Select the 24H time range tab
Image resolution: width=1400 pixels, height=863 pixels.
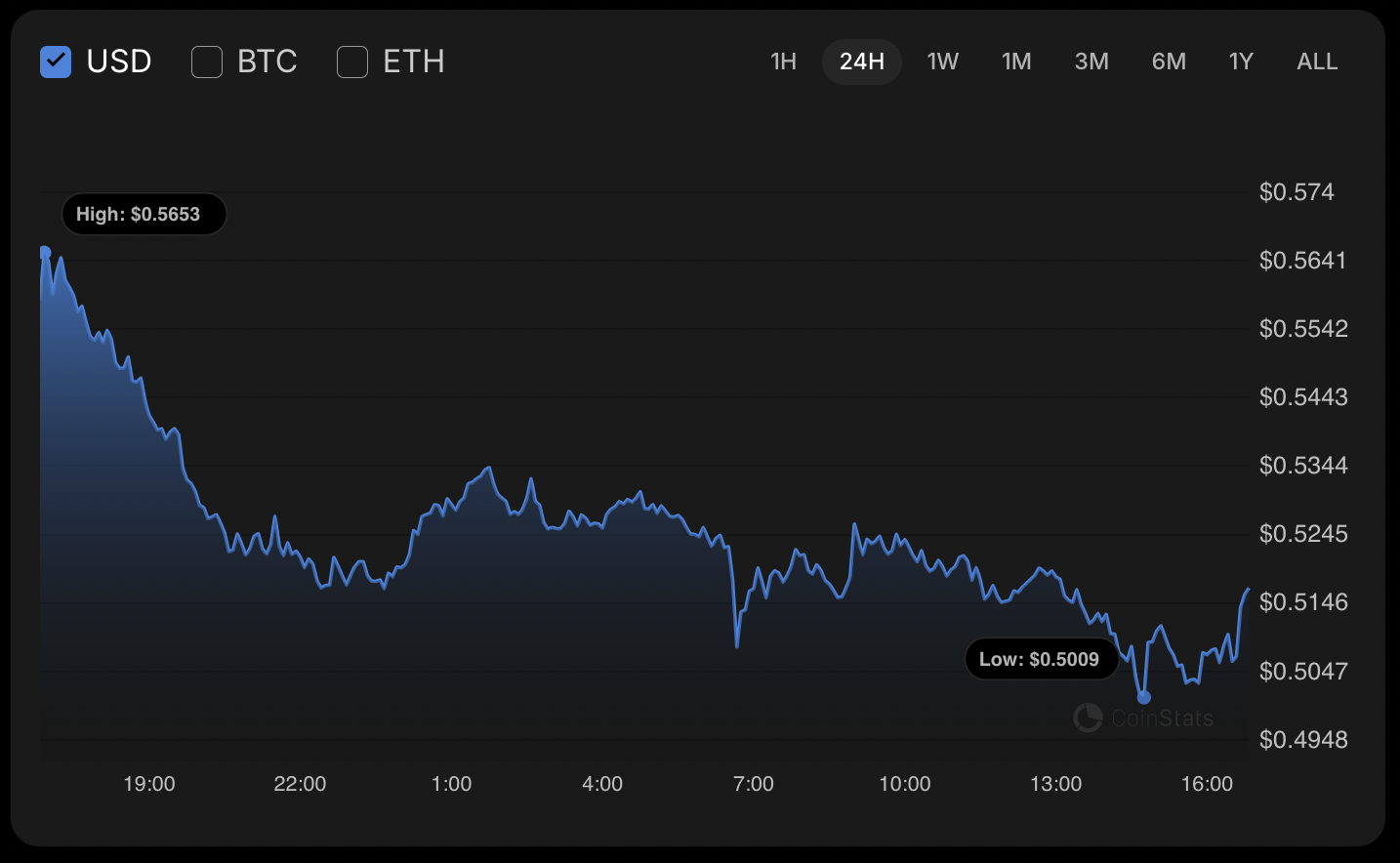click(861, 62)
